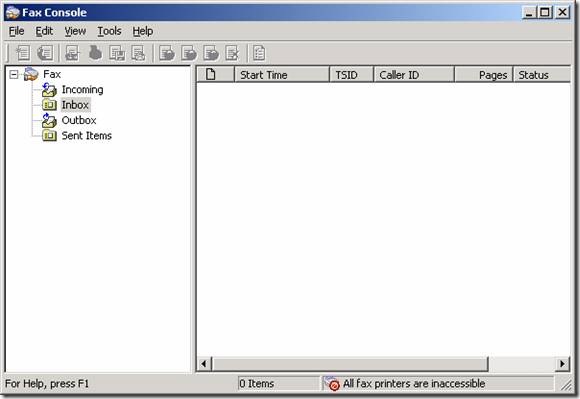
Task: Select the Inbox folder
Action: [75, 105]
